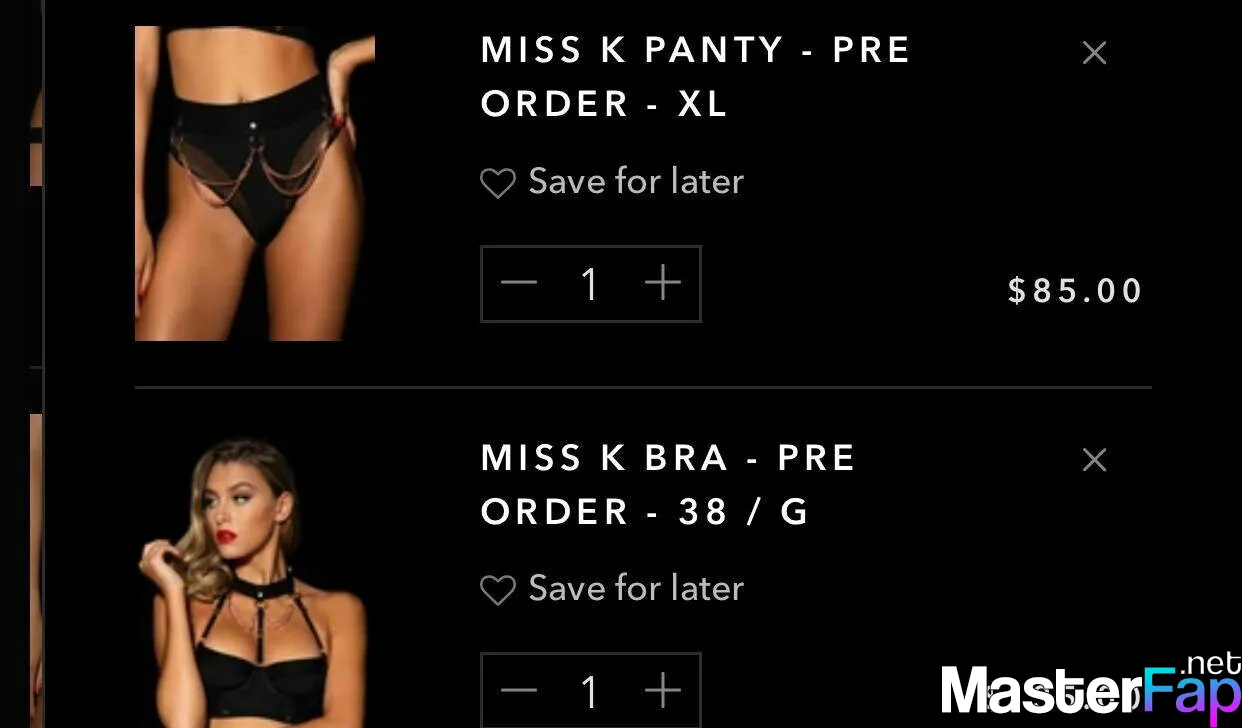The image size is (1242, 728).
Task: Click the heart icon under Miss K Panty
Action: coord(498,183)
